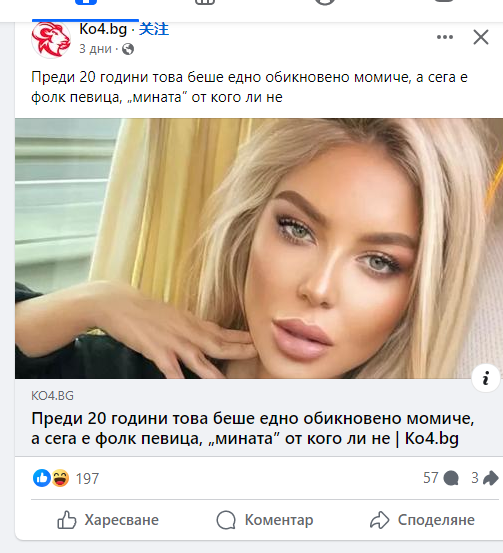503x553 pixels.
Task: Click the Споделяне share button
Action: click(x=422, y=520)
